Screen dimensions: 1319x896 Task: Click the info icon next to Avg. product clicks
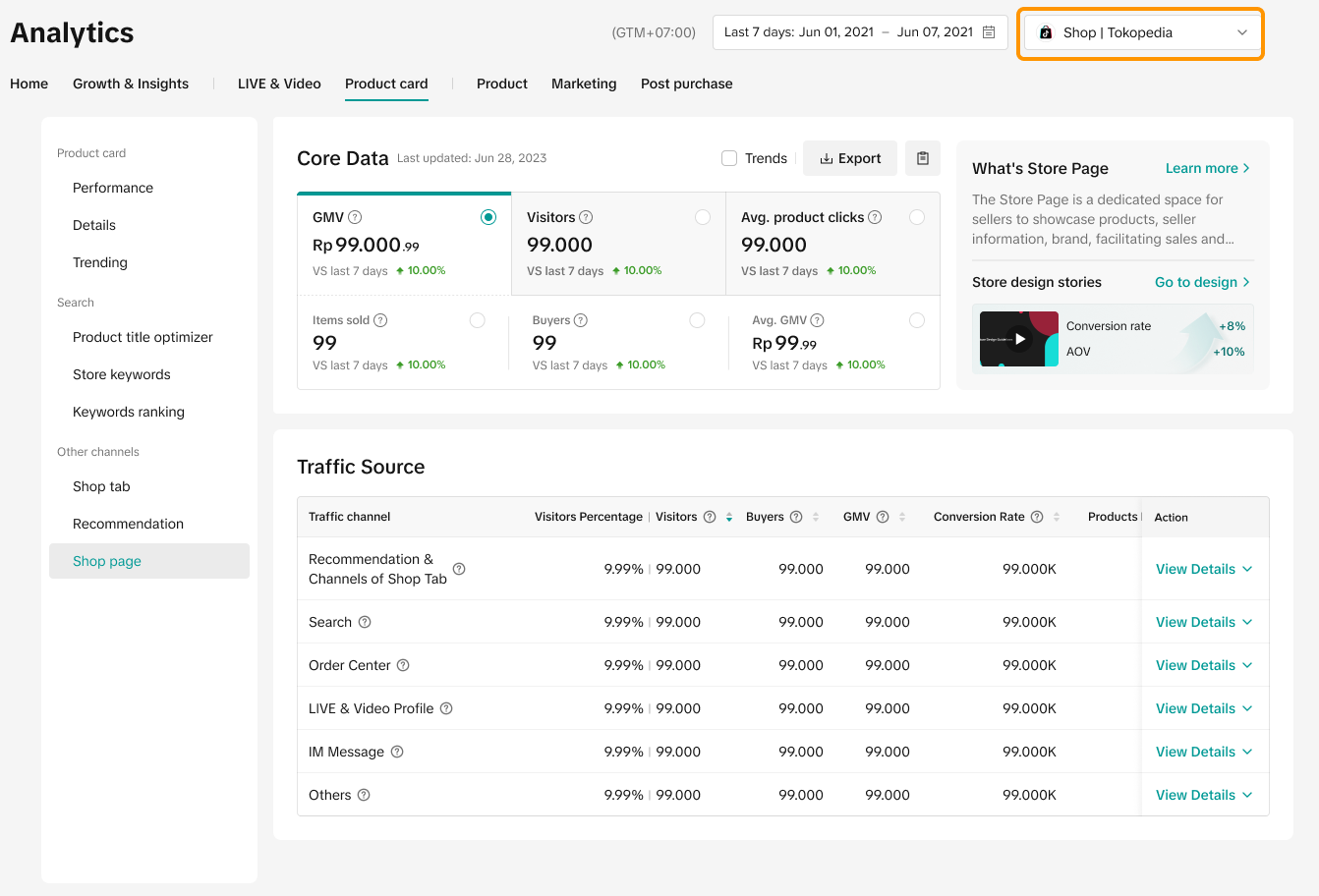point(875,217)
